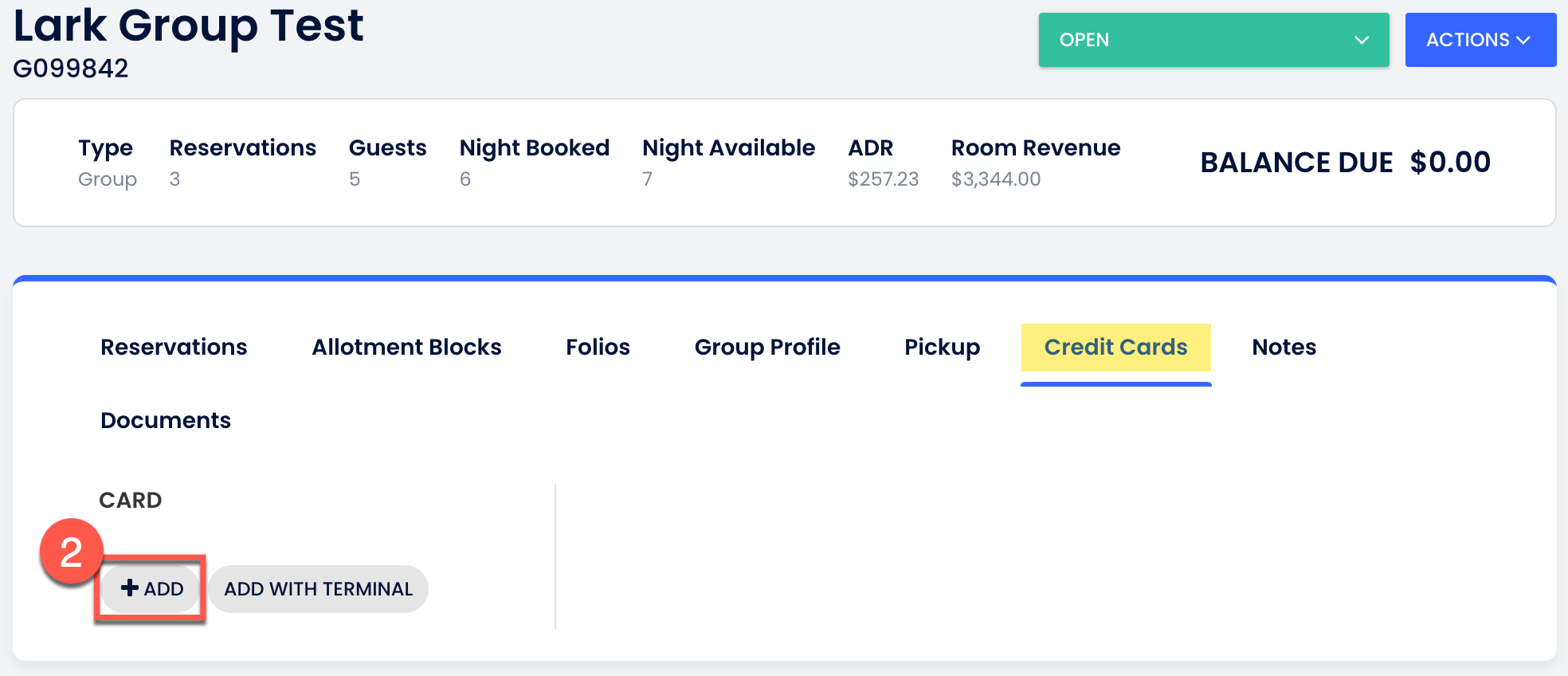Click the ADR value $257.23
The width and height of the screenshot is (1568, 676).
pyautogui.click(x=883, y=179)
